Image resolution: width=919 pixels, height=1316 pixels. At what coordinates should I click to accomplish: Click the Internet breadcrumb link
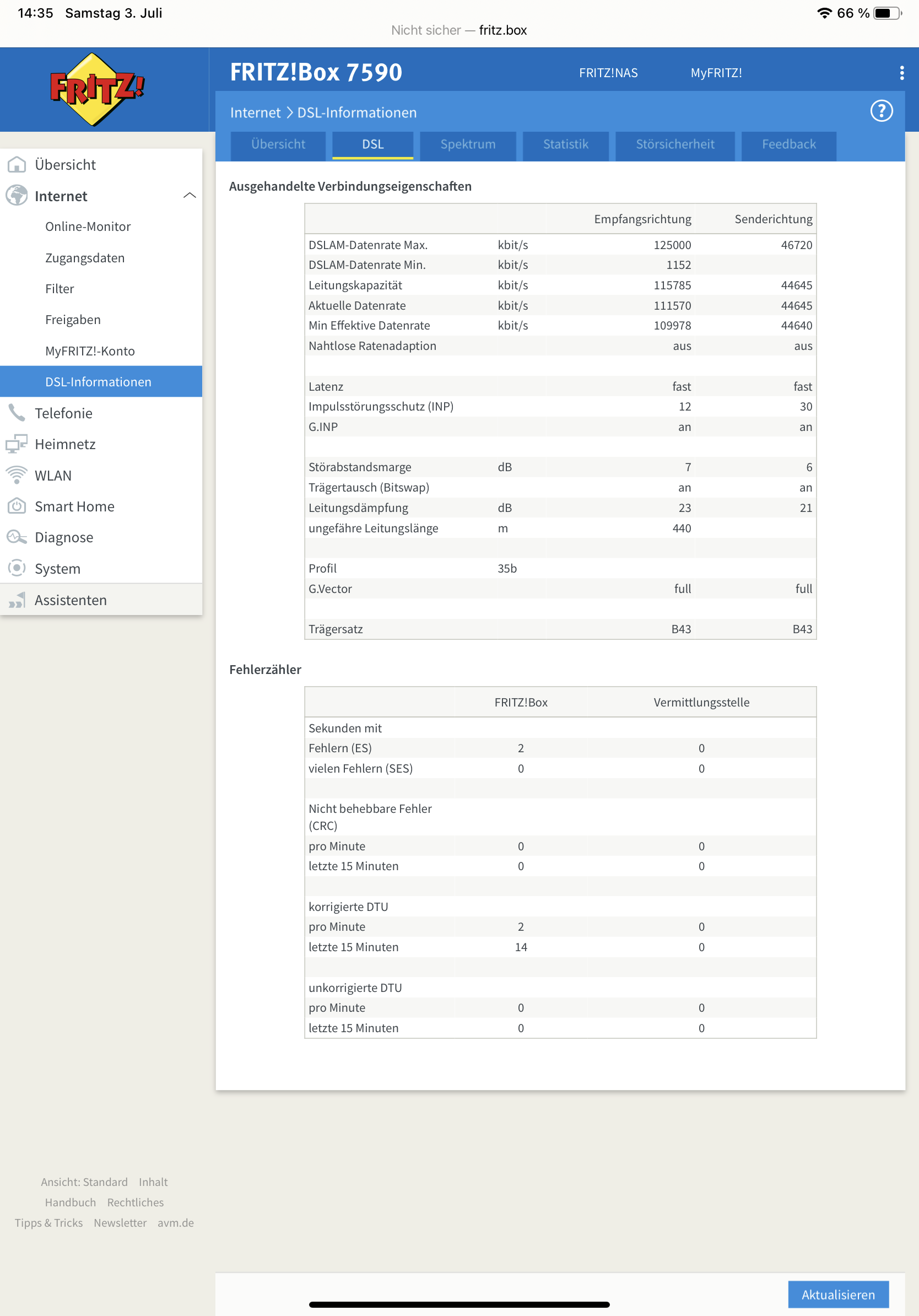255,112
